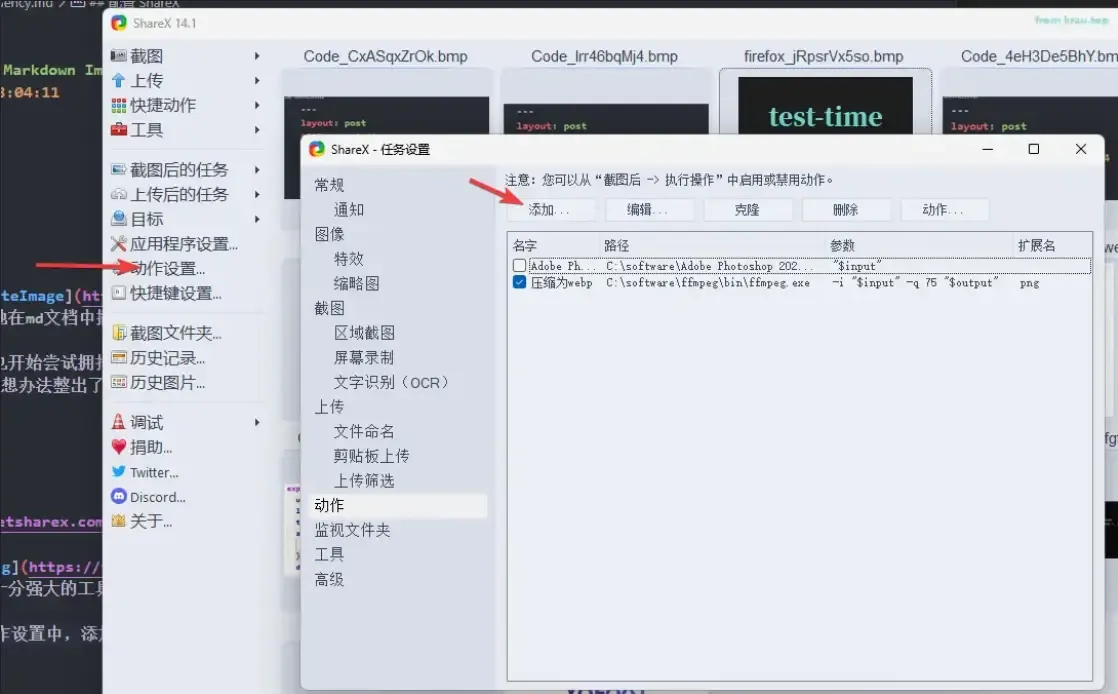The image size is (1118, 694).
Task: Click the 路径 column header
Action: (616, 245)
